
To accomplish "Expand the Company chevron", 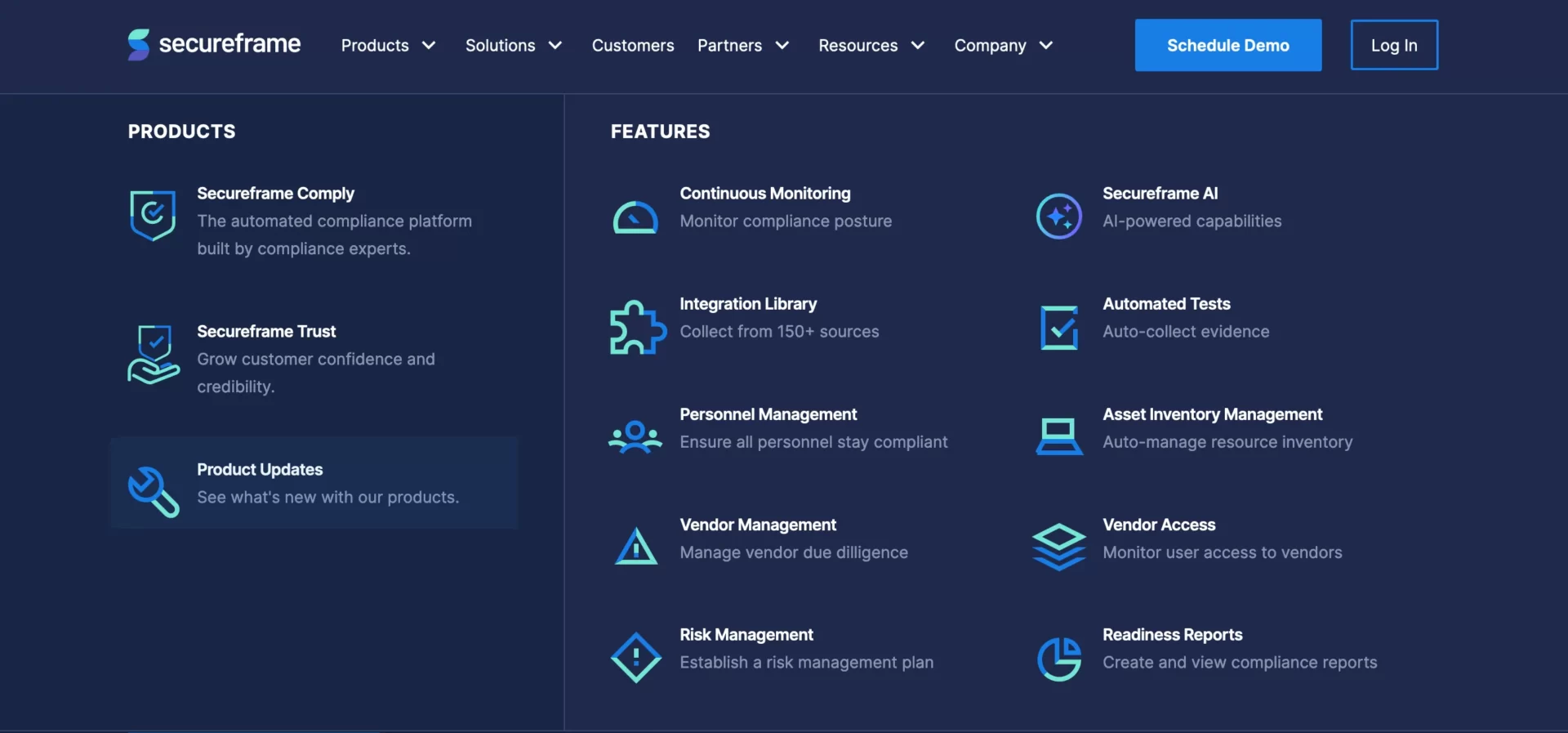I will click(x=1046, y=45).
